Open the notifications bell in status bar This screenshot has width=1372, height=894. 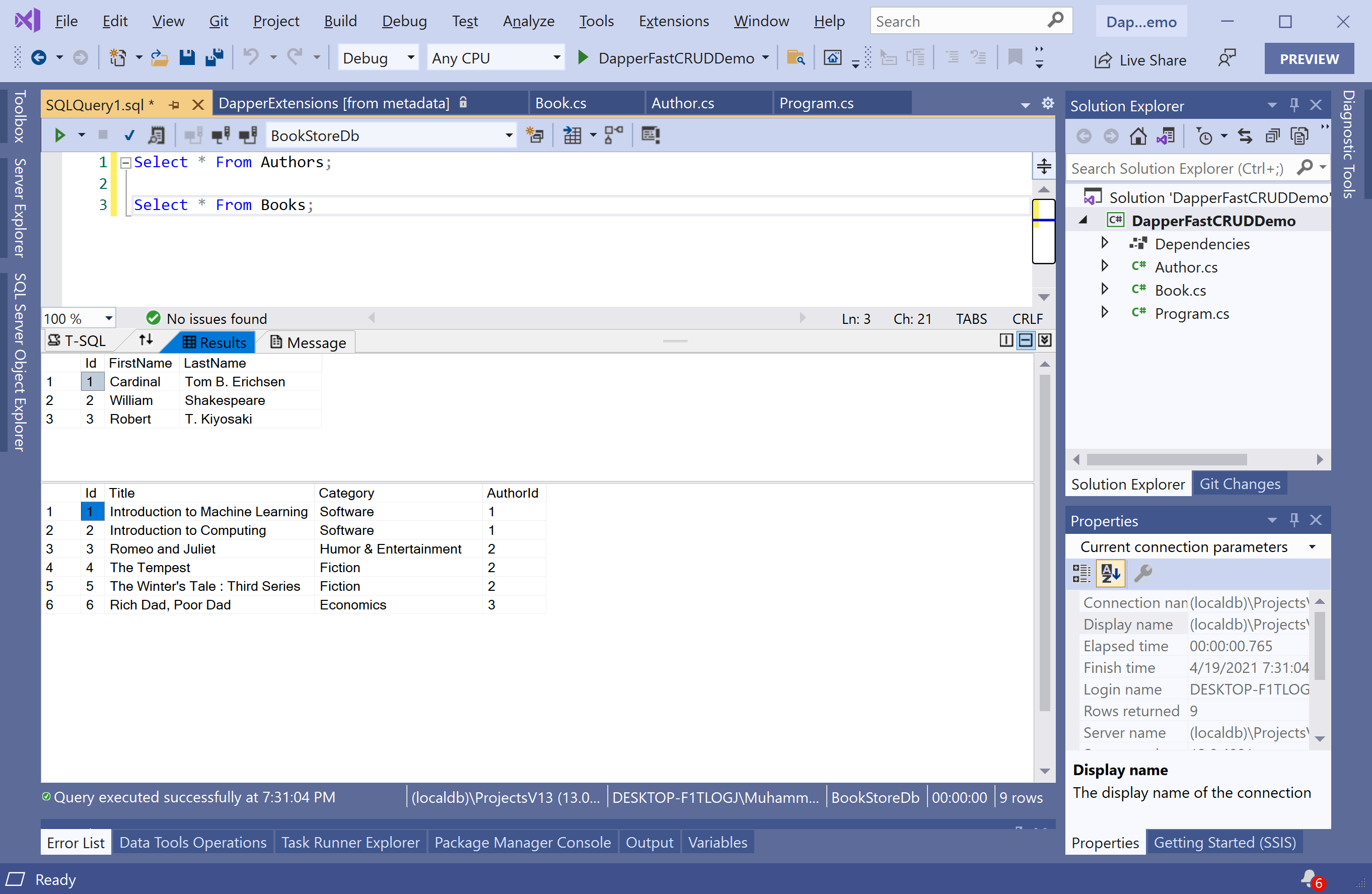[x=1309, y=878]
